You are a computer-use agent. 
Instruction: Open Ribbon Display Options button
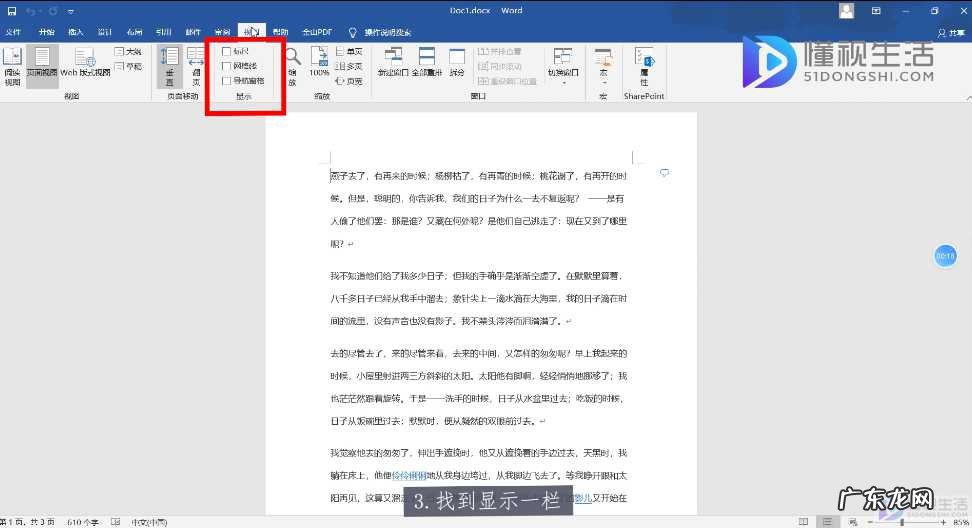[876, 11]
